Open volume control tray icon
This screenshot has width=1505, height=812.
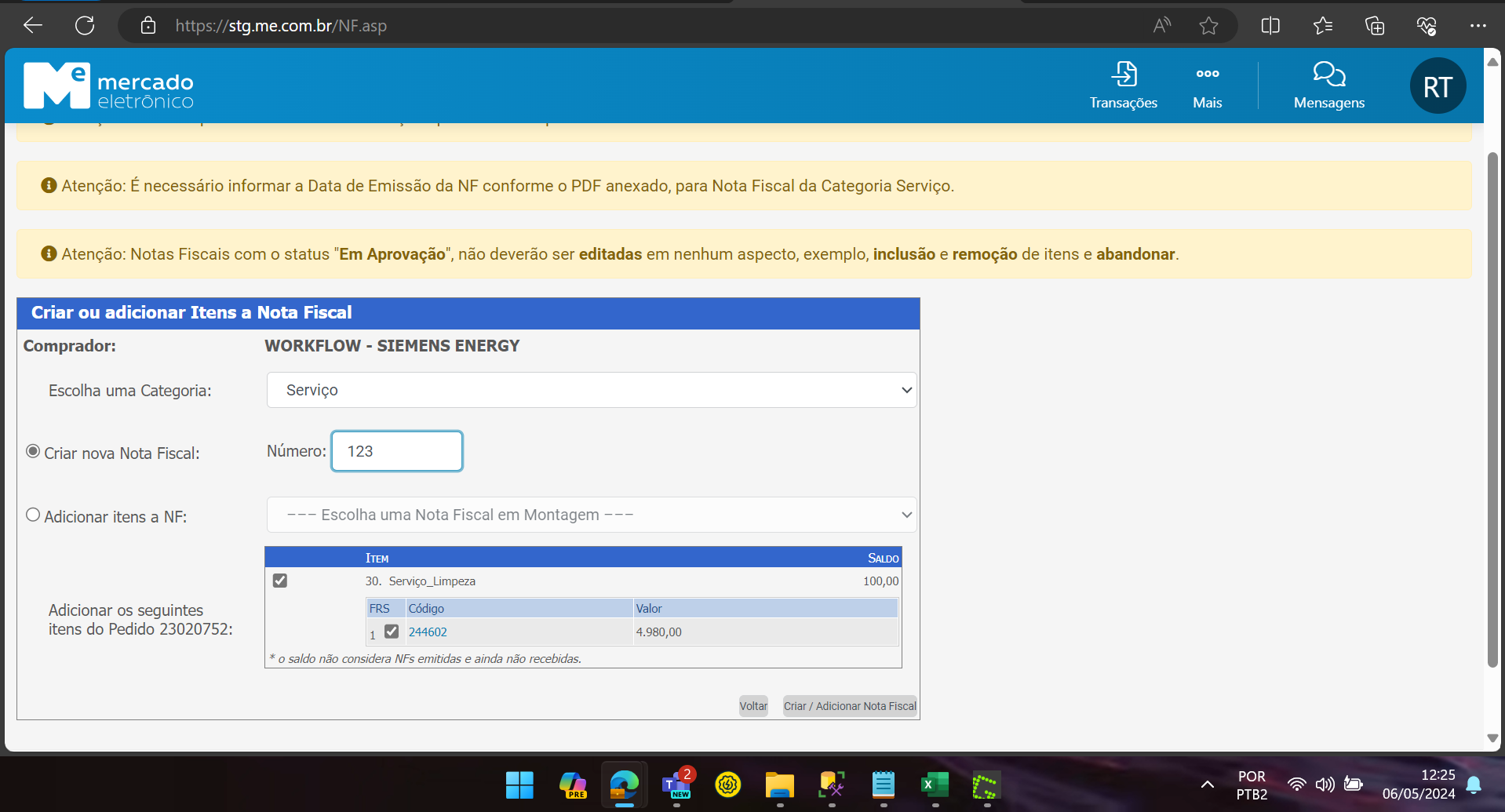[1325, 785]
